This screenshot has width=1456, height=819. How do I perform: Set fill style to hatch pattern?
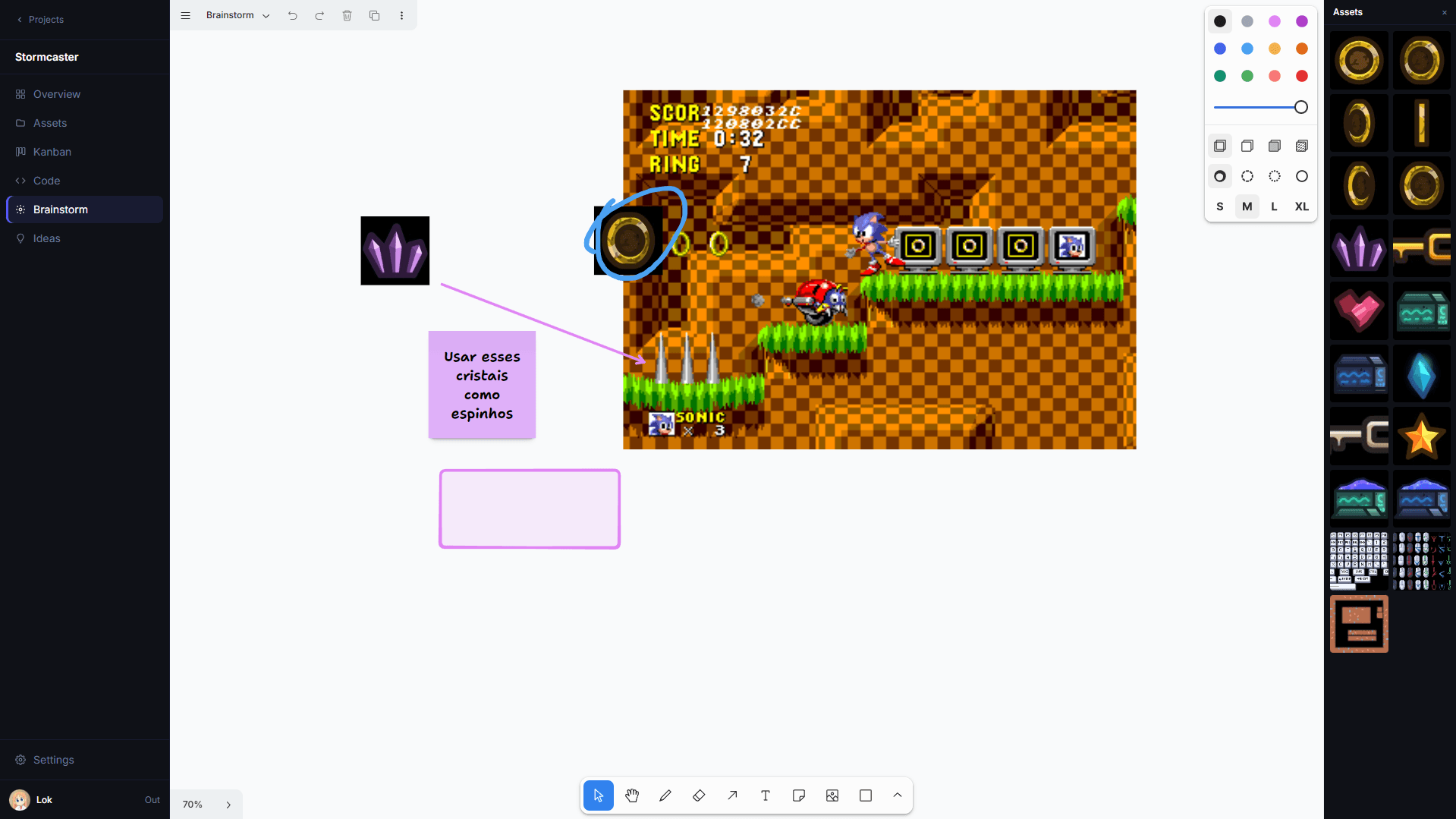click(1302, 146)
